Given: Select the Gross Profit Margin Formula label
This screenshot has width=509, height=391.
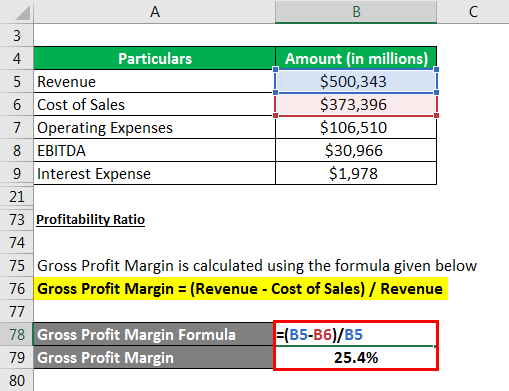Looking at the screenshot, I should pyautogui.click(x=155, y=334).
